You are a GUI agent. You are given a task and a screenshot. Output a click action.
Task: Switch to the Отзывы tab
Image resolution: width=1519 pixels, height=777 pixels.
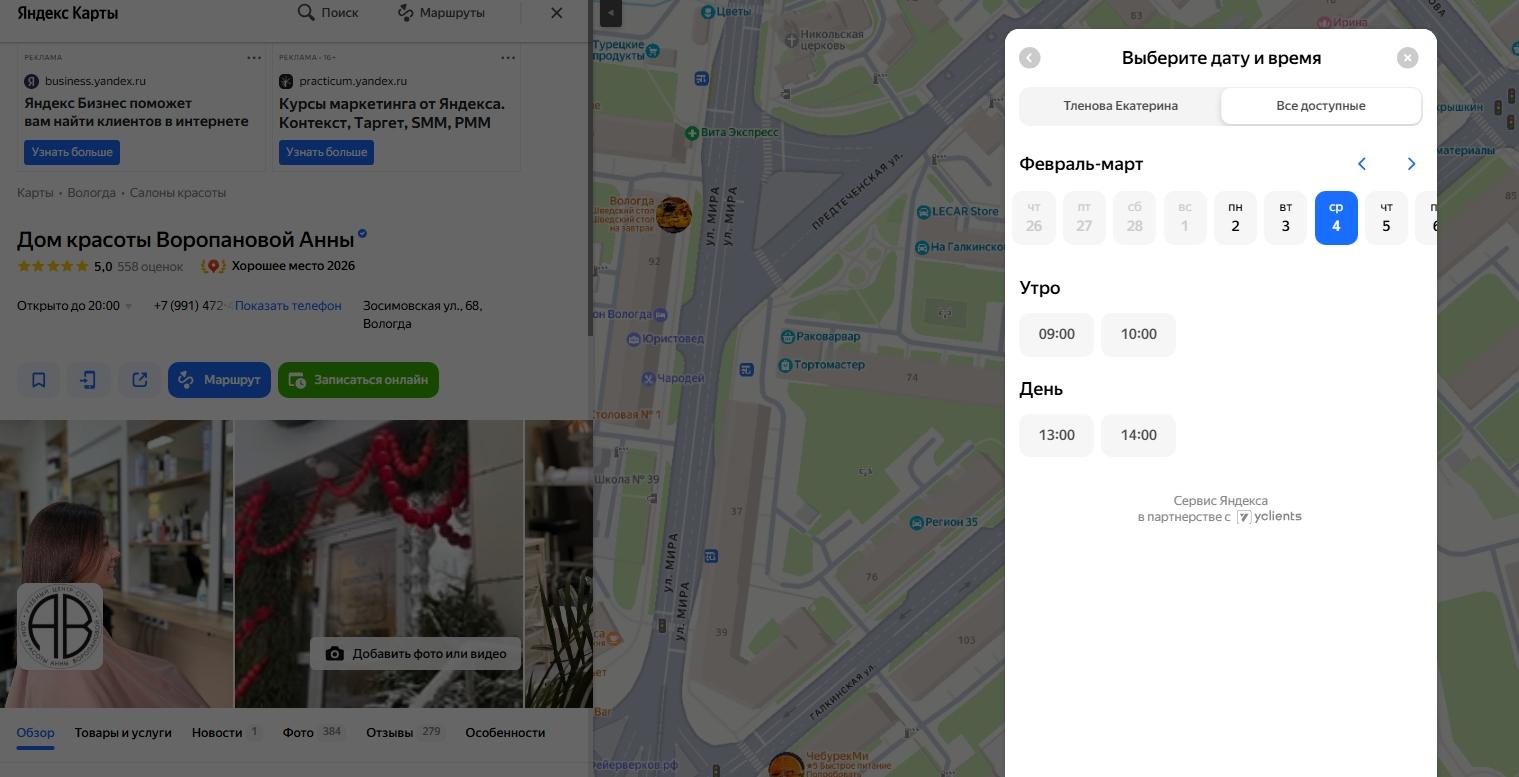(x=390, y=733)
